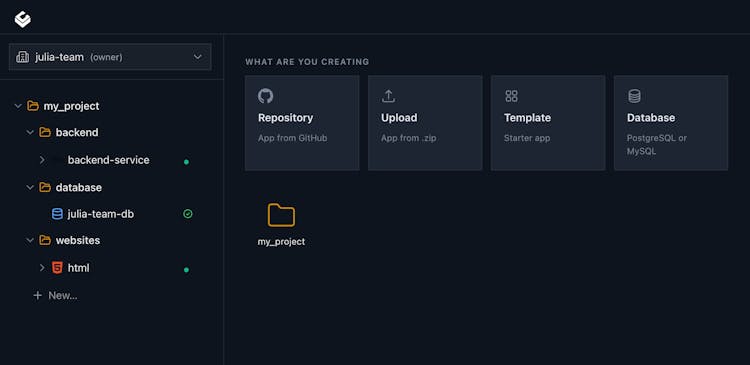
Task: Collapse the websites folder chevron
Action: [x=30, y=240]
